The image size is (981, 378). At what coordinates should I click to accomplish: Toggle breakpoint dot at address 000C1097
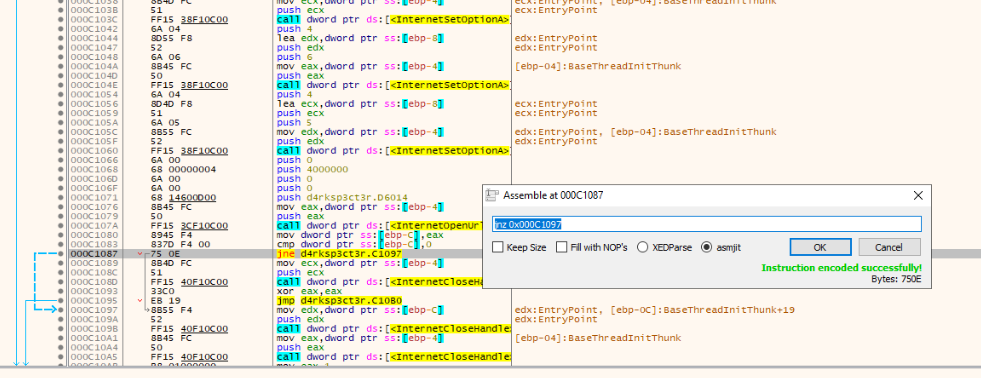61,310
